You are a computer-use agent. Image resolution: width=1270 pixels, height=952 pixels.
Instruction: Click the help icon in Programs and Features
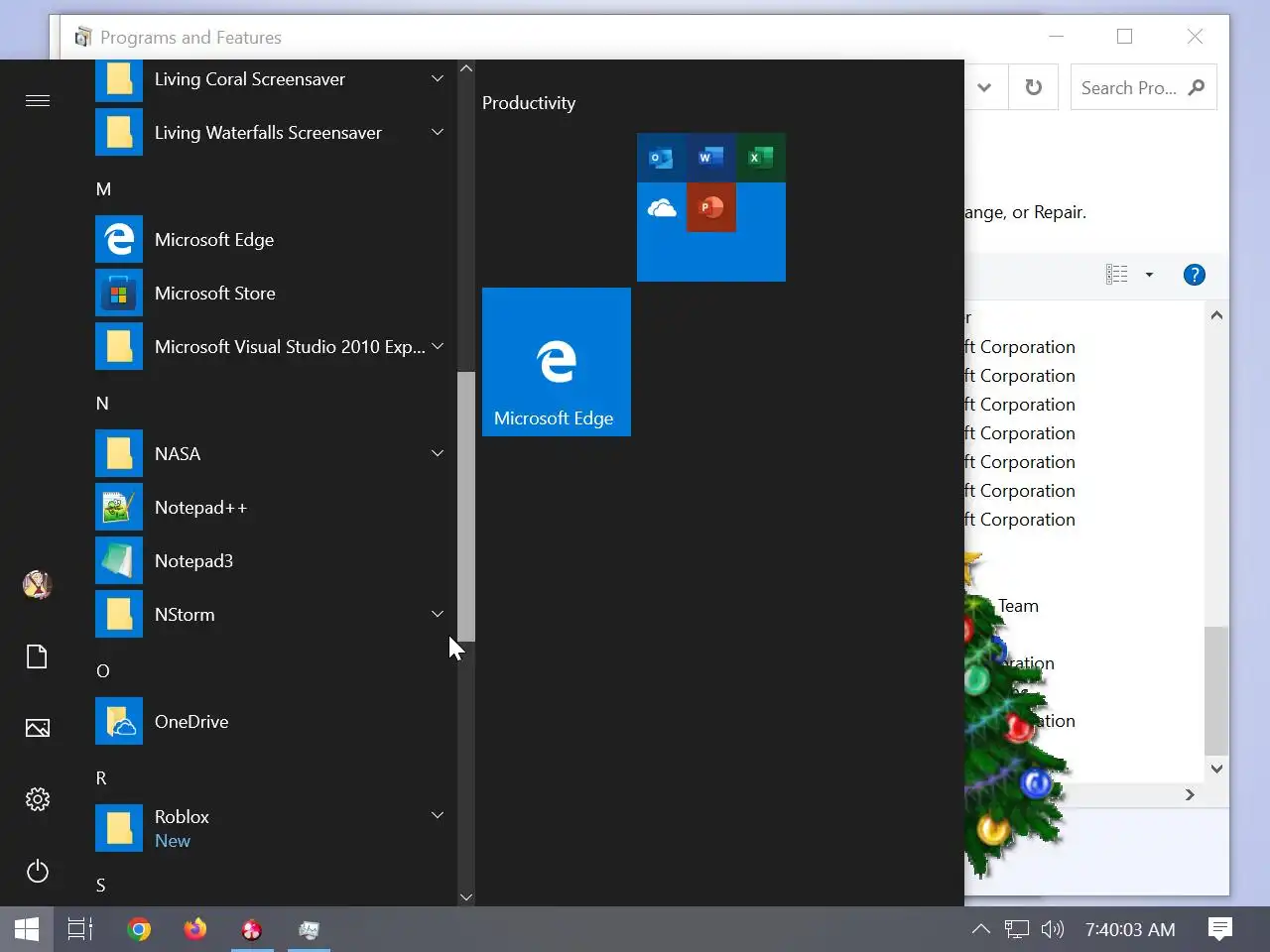click(x=1195, y=275)
